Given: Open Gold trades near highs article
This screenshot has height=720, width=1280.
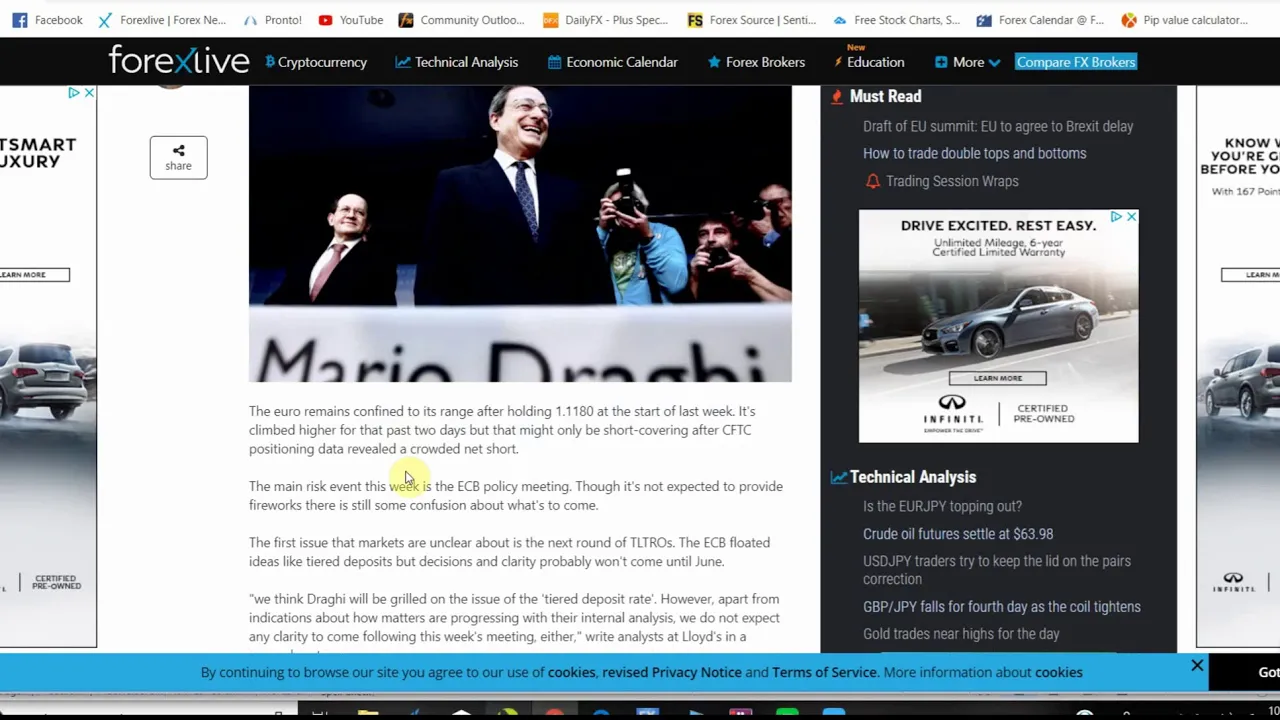Looking at the screenshot, I should [961, 634].
